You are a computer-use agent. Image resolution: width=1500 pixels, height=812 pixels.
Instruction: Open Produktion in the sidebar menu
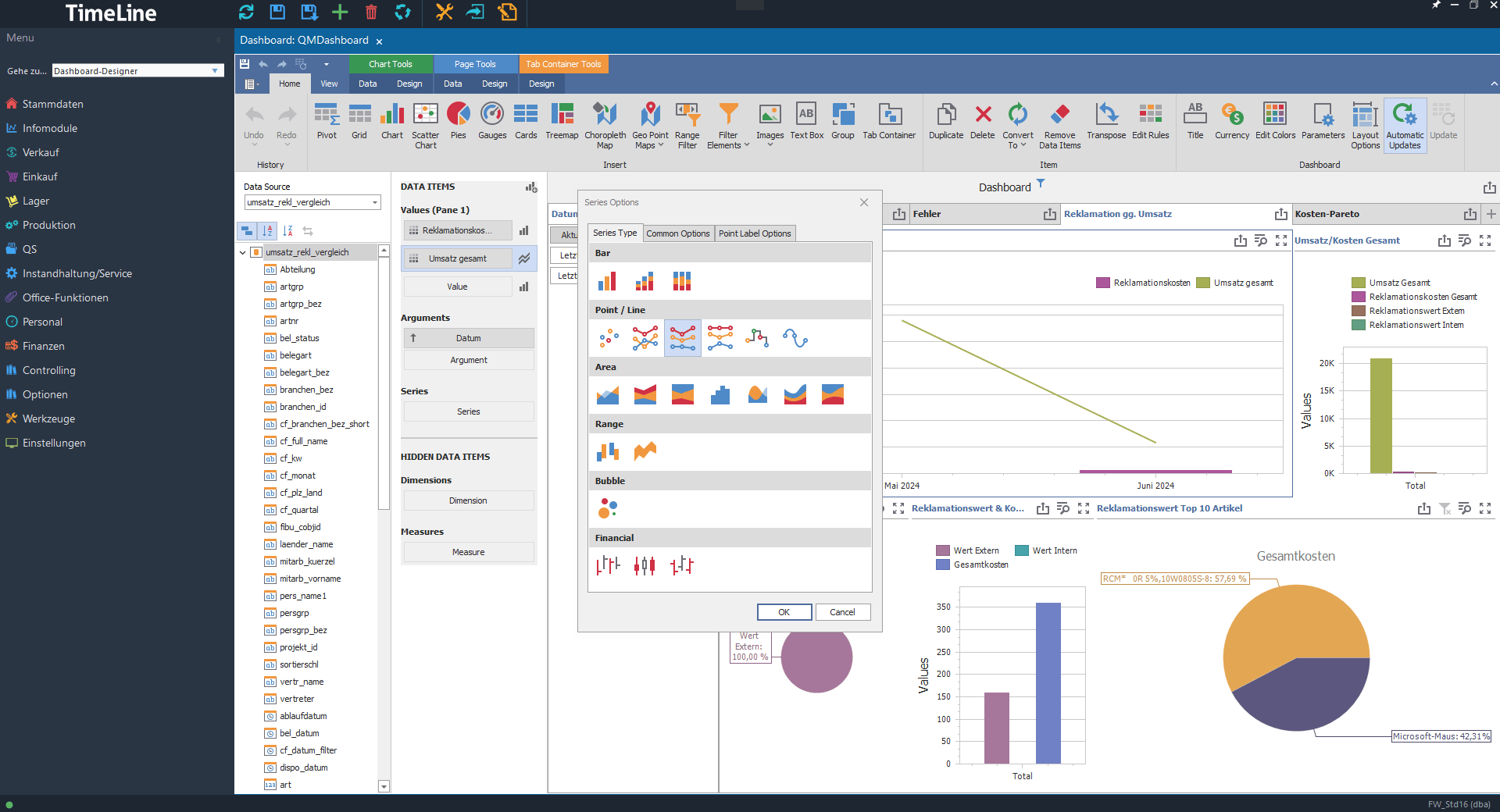[x=50, y=225]
